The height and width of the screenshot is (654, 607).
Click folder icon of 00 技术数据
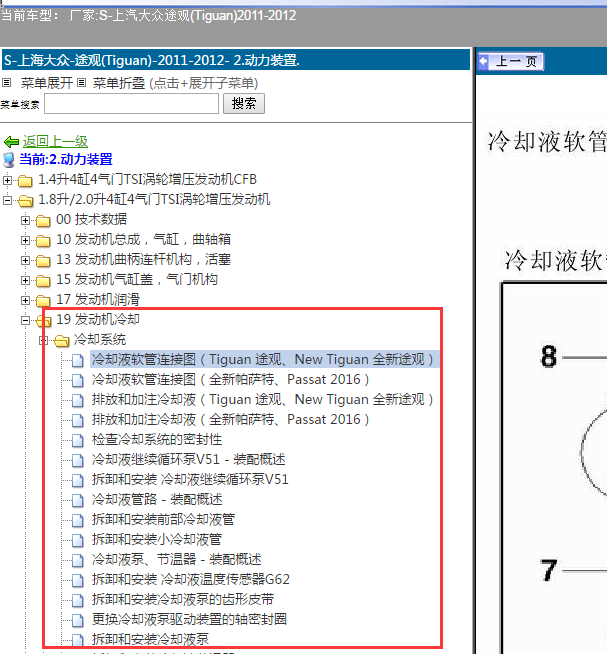coord(43,220)
